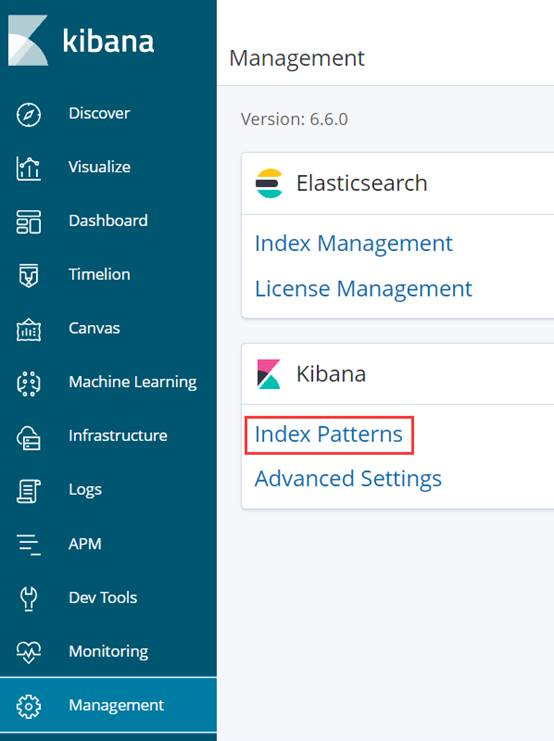Image resolution: width=554 pixels, height=741 pixels.
Task: Open Canvas via its icon
Action: [x=28, y=329]
